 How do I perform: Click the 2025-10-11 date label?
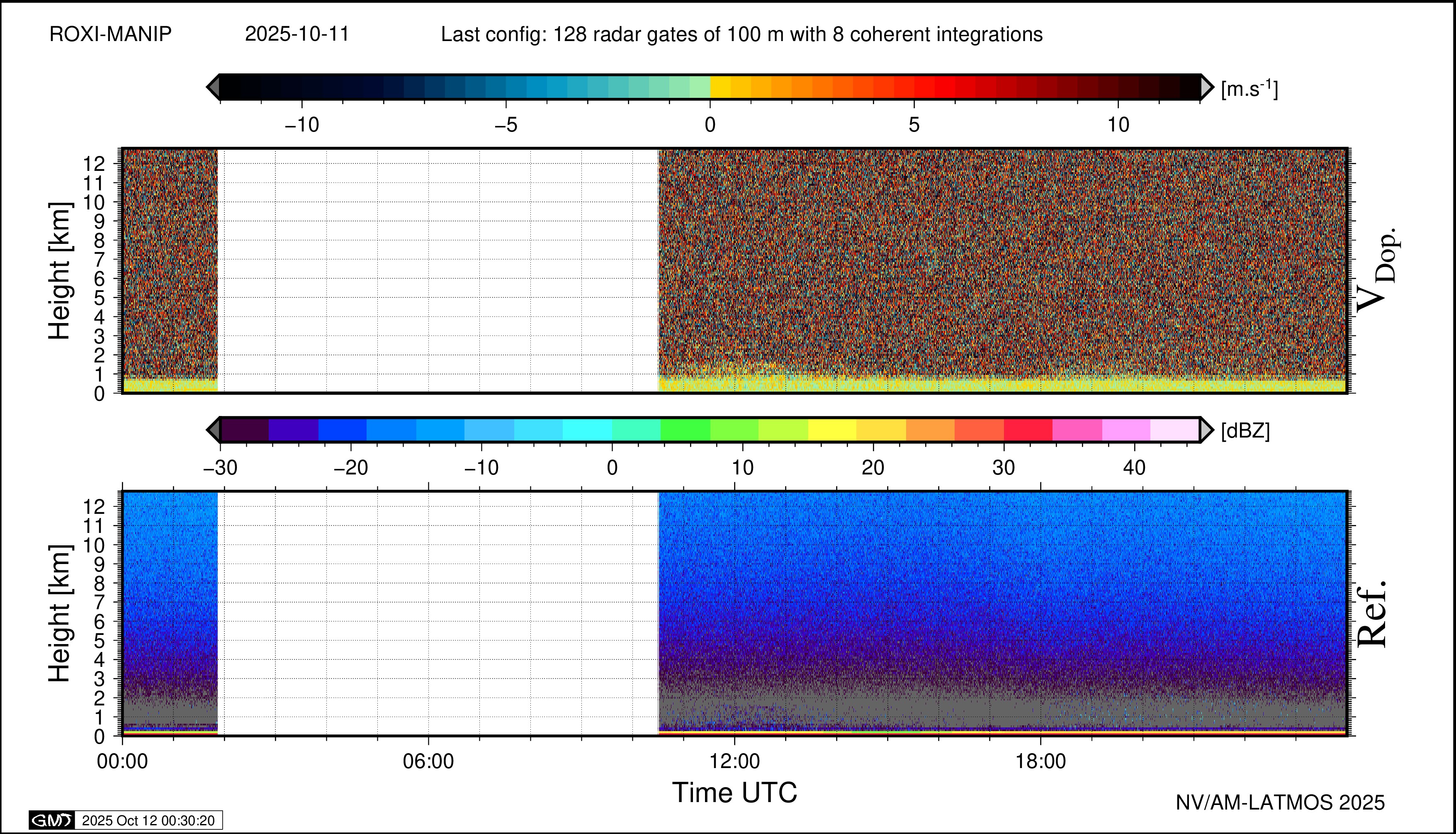[x=297, y=34]
